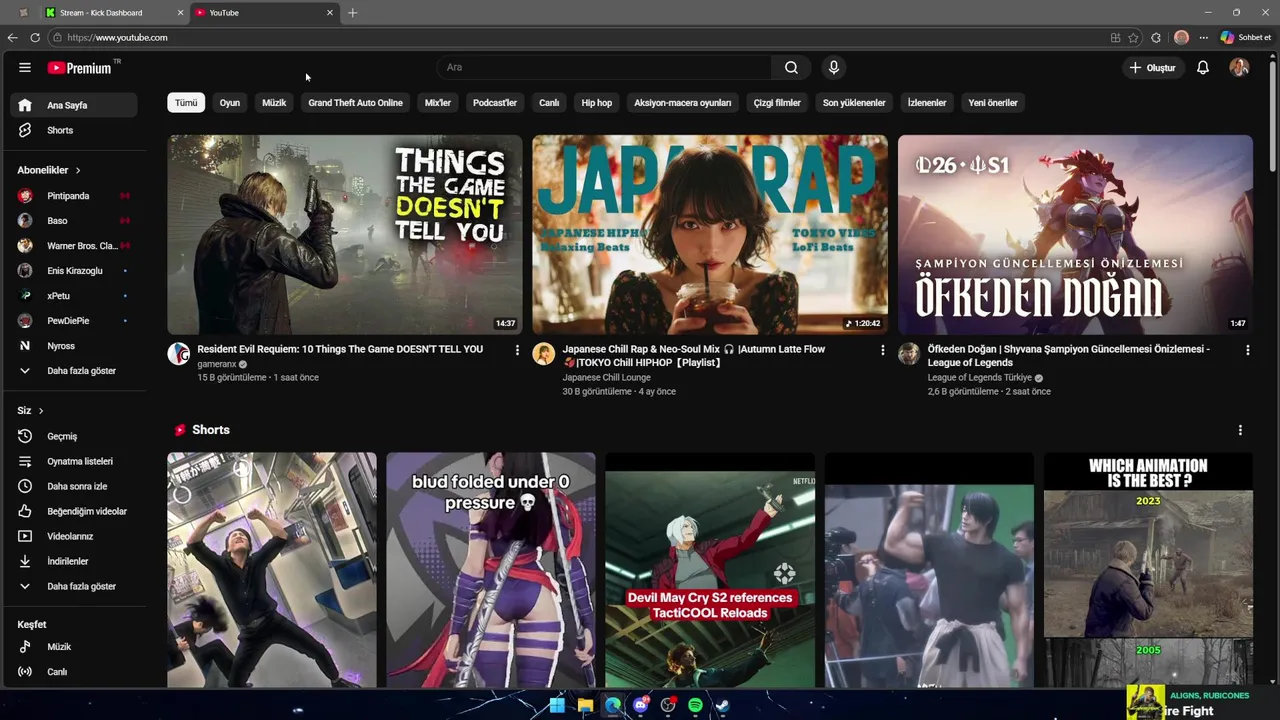
Task: Open options menu for Resident Evil Requiem video
Action: click(517, 350)
